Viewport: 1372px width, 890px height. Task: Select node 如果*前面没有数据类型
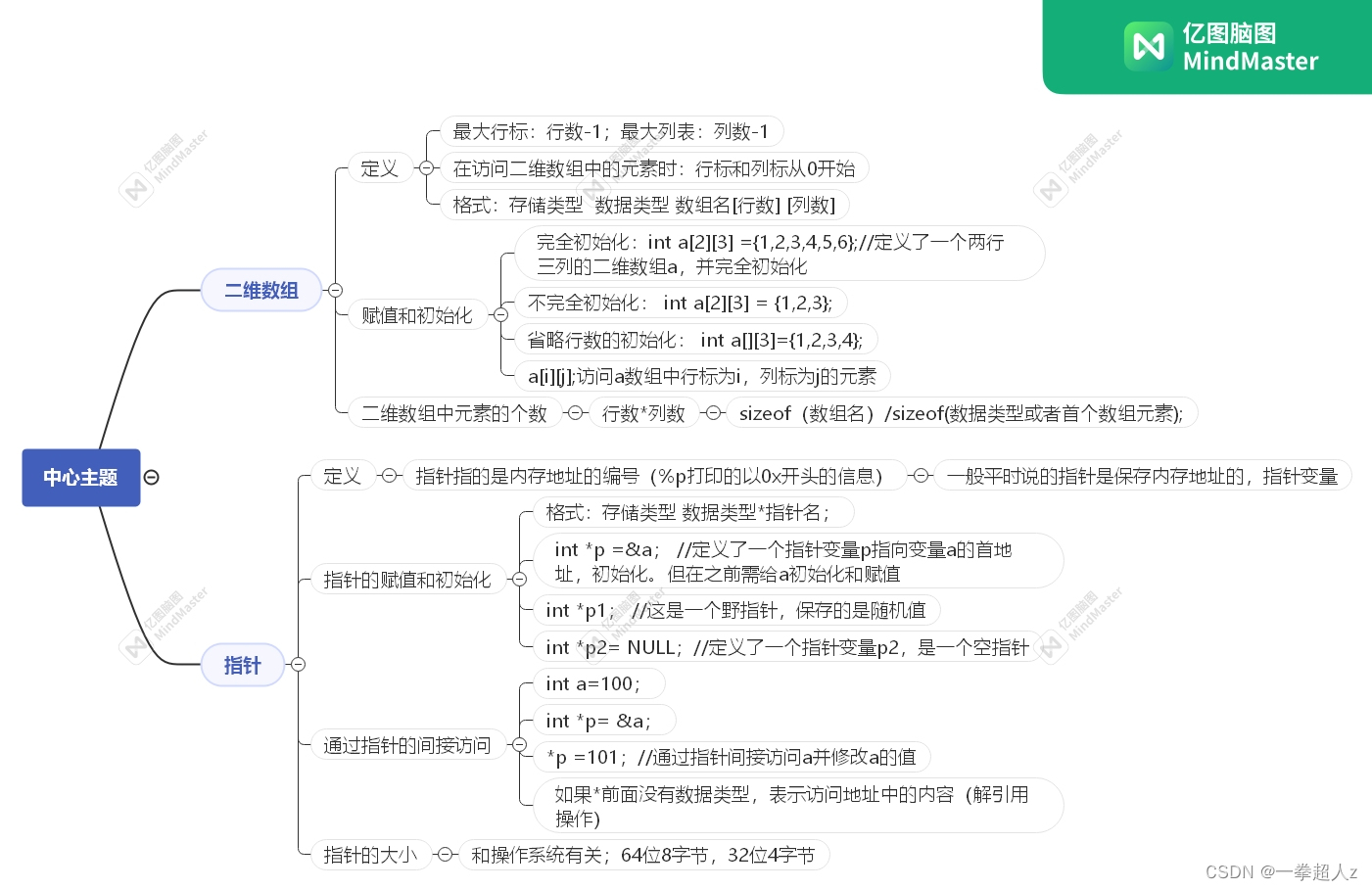click(x=798, y=806)
